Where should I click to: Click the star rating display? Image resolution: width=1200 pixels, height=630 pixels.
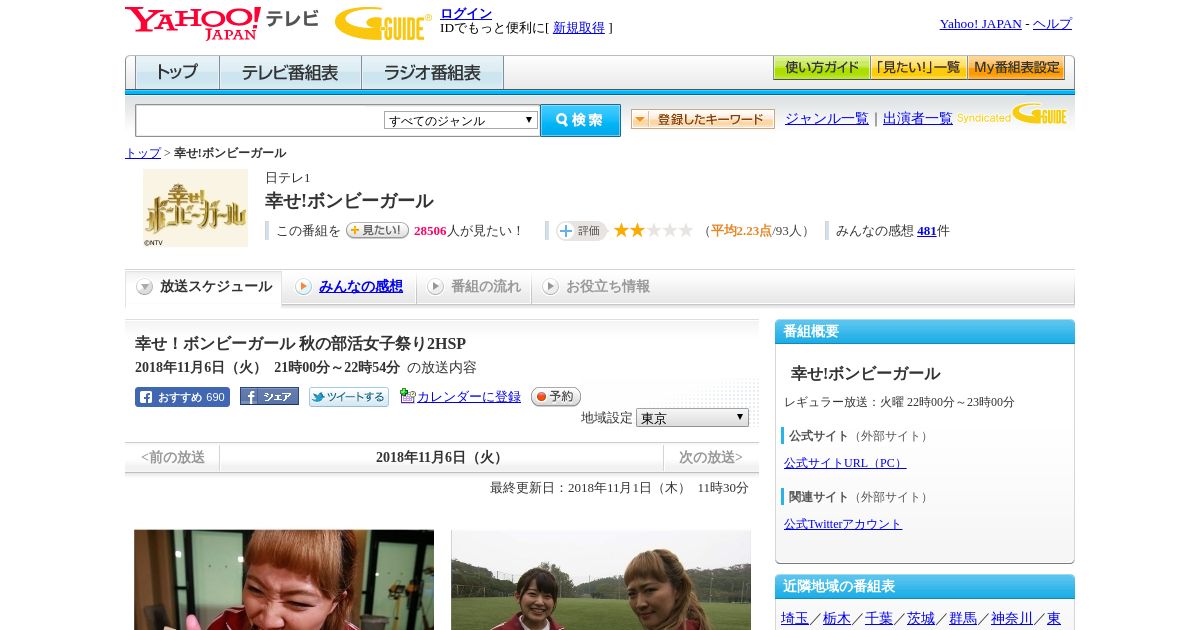coord(653,230)
